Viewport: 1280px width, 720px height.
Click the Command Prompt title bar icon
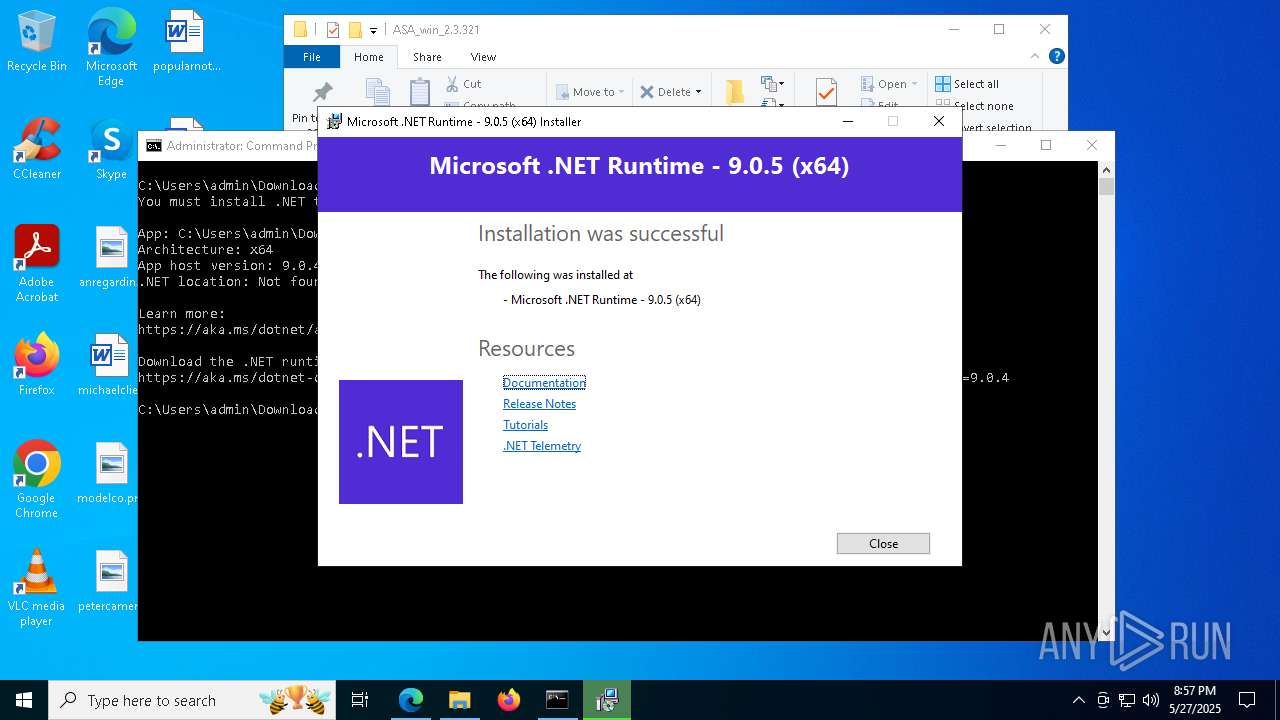click(x=153, y=146)
